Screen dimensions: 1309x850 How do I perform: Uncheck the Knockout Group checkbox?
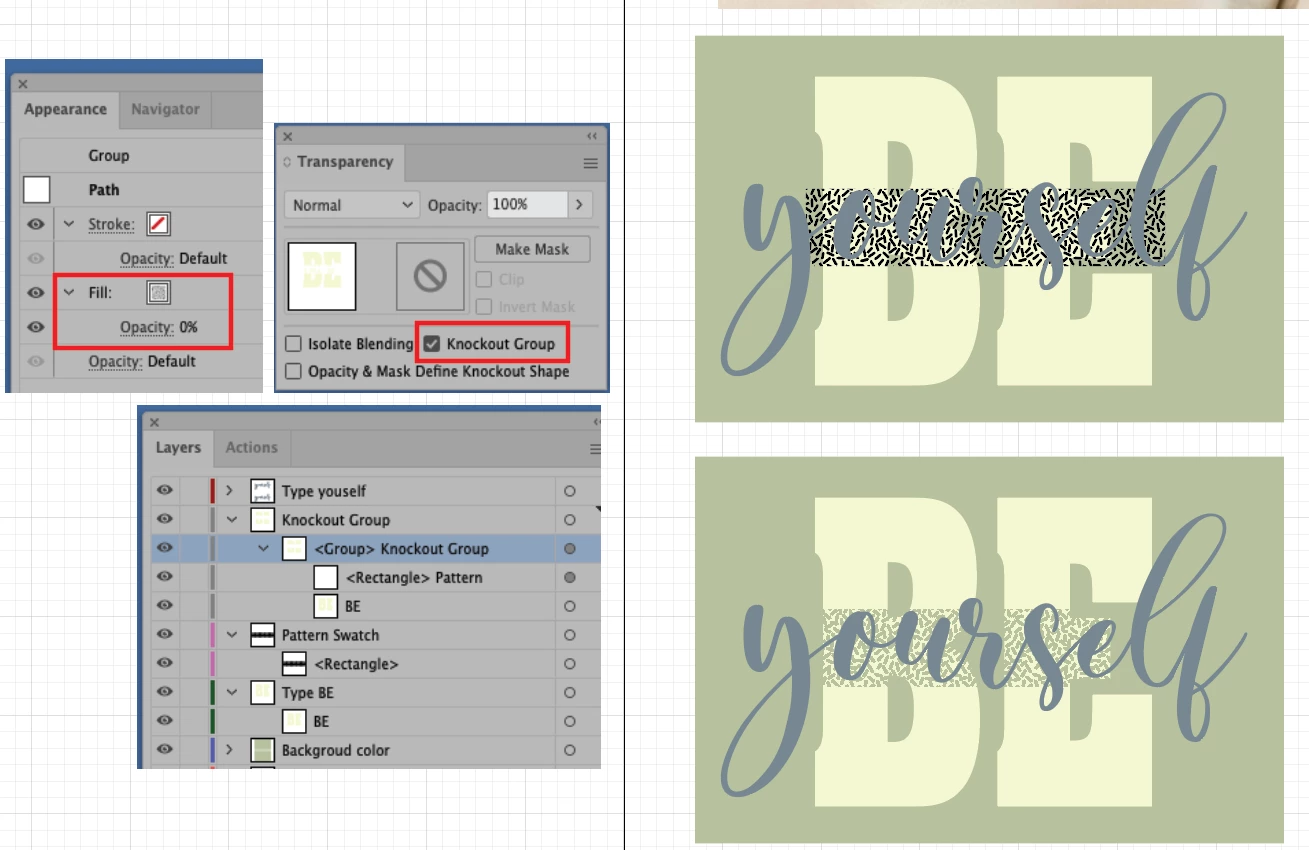432,344
